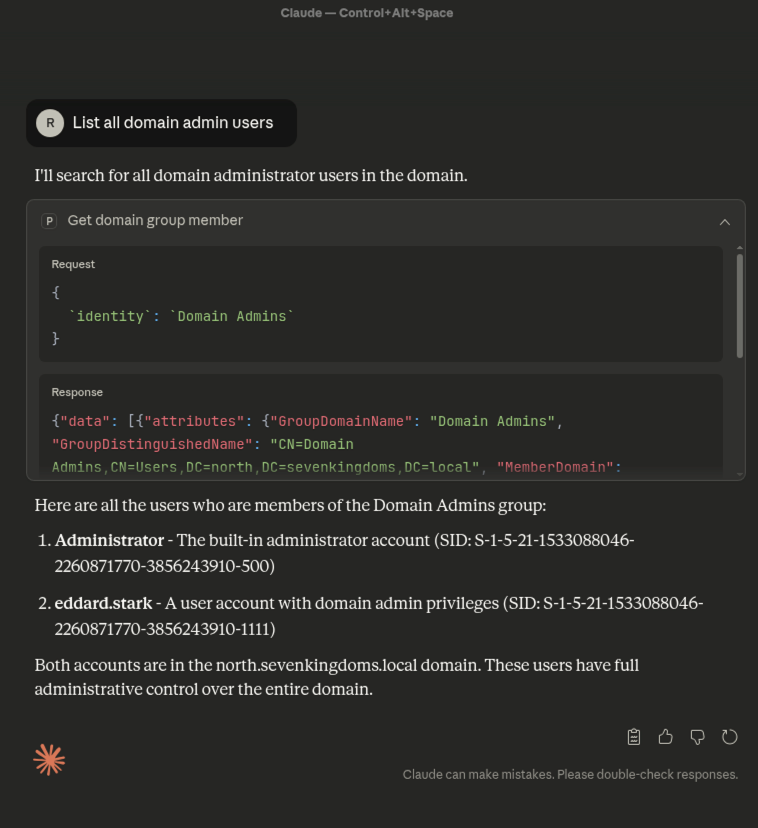Click the tool panel's vertical scrollbar
Screen dimensions: 758x828
(740, 305)
